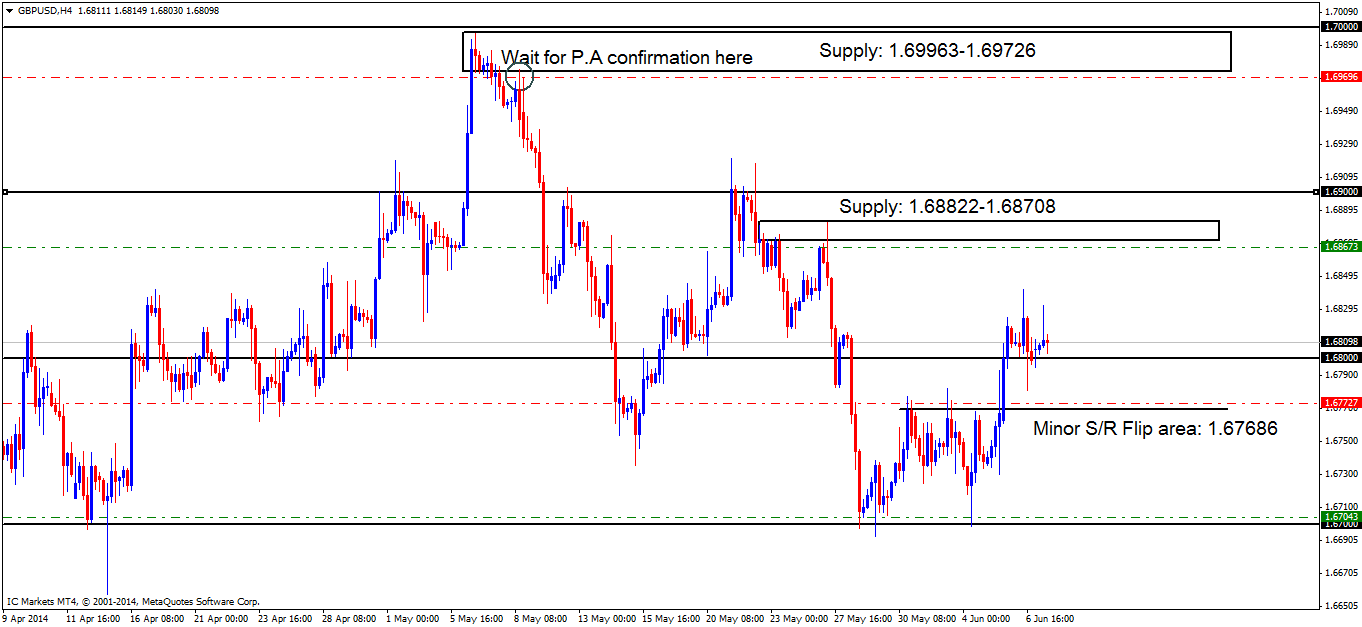This screenshot has height=627, width=1362.
Task: Click the 1.69490 price scale value
Action: (x=1340, y=110)
